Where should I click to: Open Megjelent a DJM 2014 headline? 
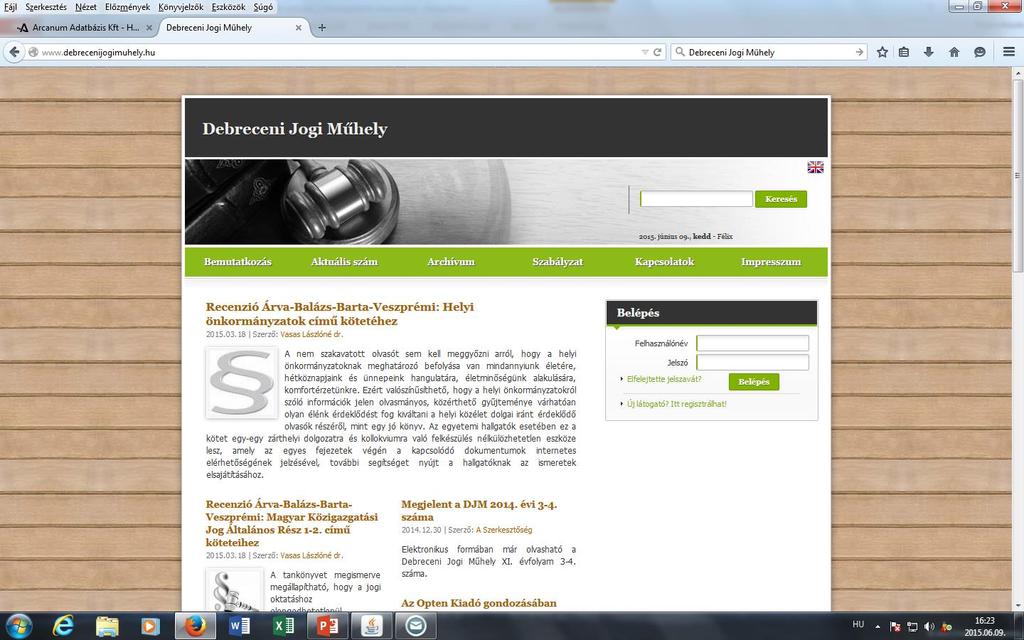(x=479, y=511)
